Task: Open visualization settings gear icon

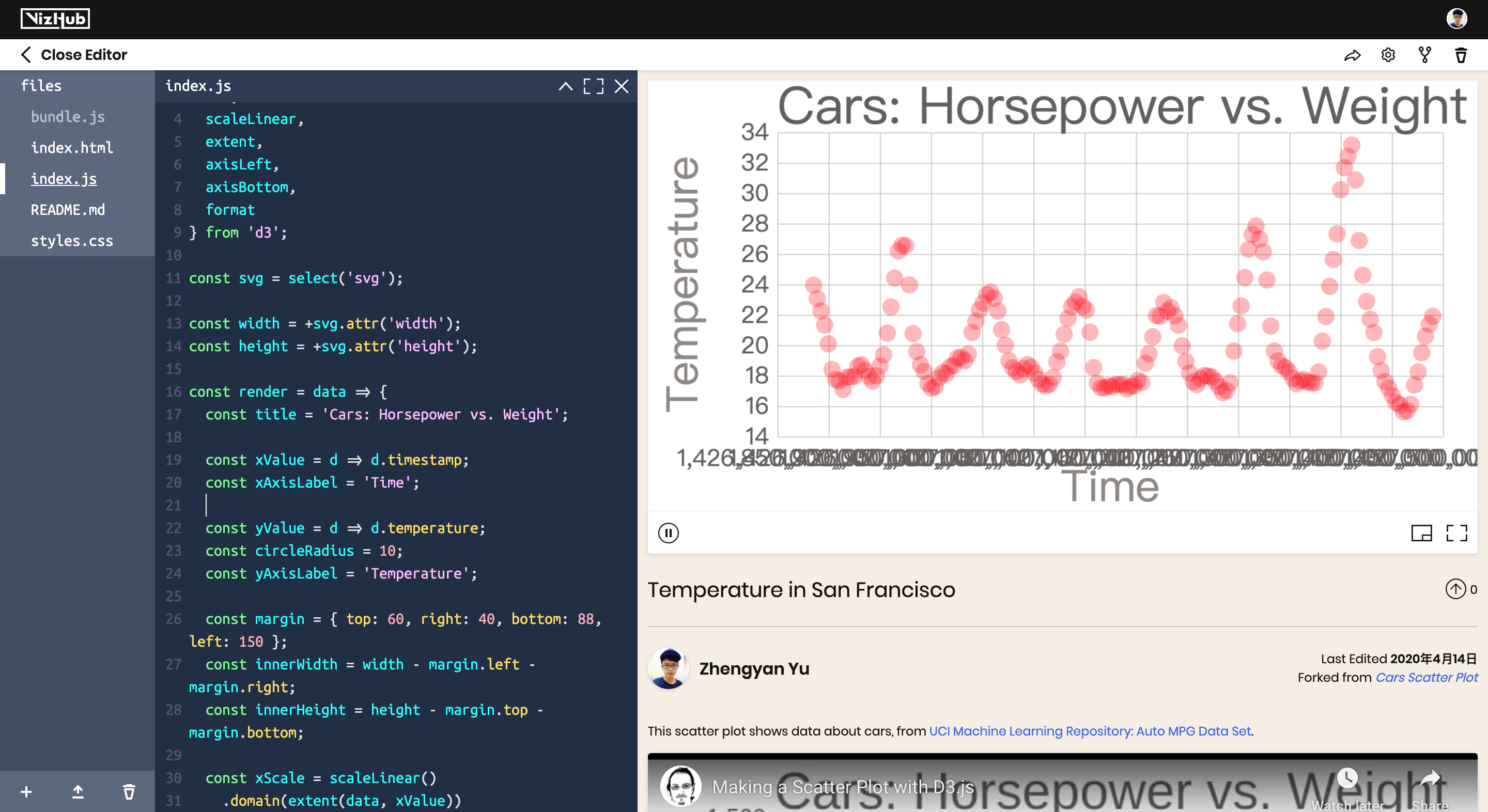Action: pos(1388,55)
